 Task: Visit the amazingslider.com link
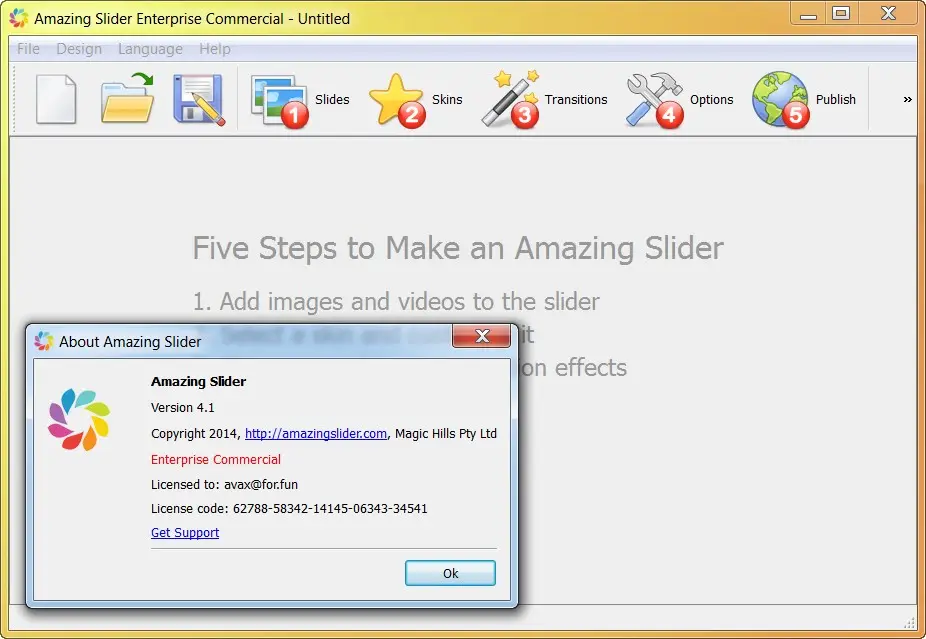tap(316, 433)
